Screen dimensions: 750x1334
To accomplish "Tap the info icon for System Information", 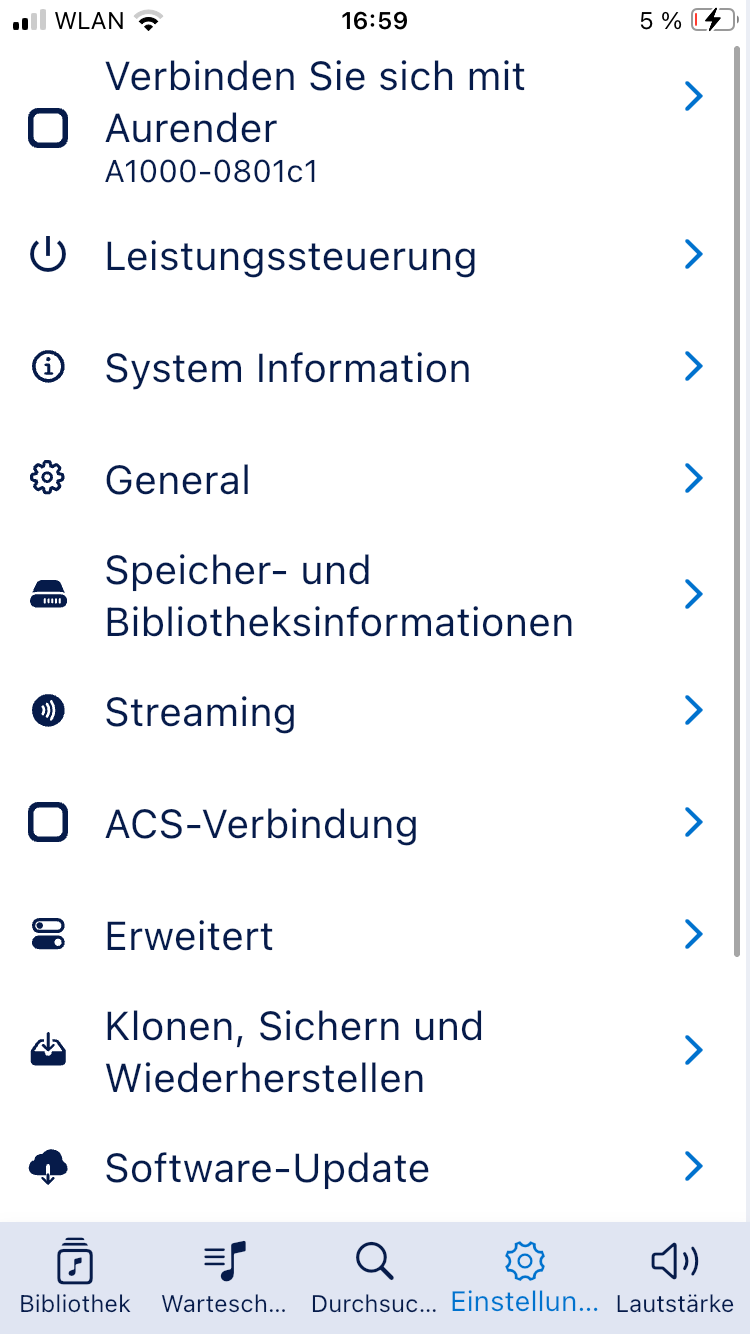I will [x=48, y=368].
